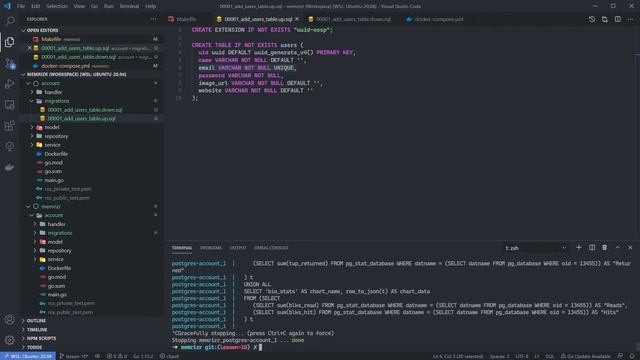This screenshot has width=640, height=360.
Task: Open the Remote Explorer view
Action: pyautogui.click(x=10, y=104)
